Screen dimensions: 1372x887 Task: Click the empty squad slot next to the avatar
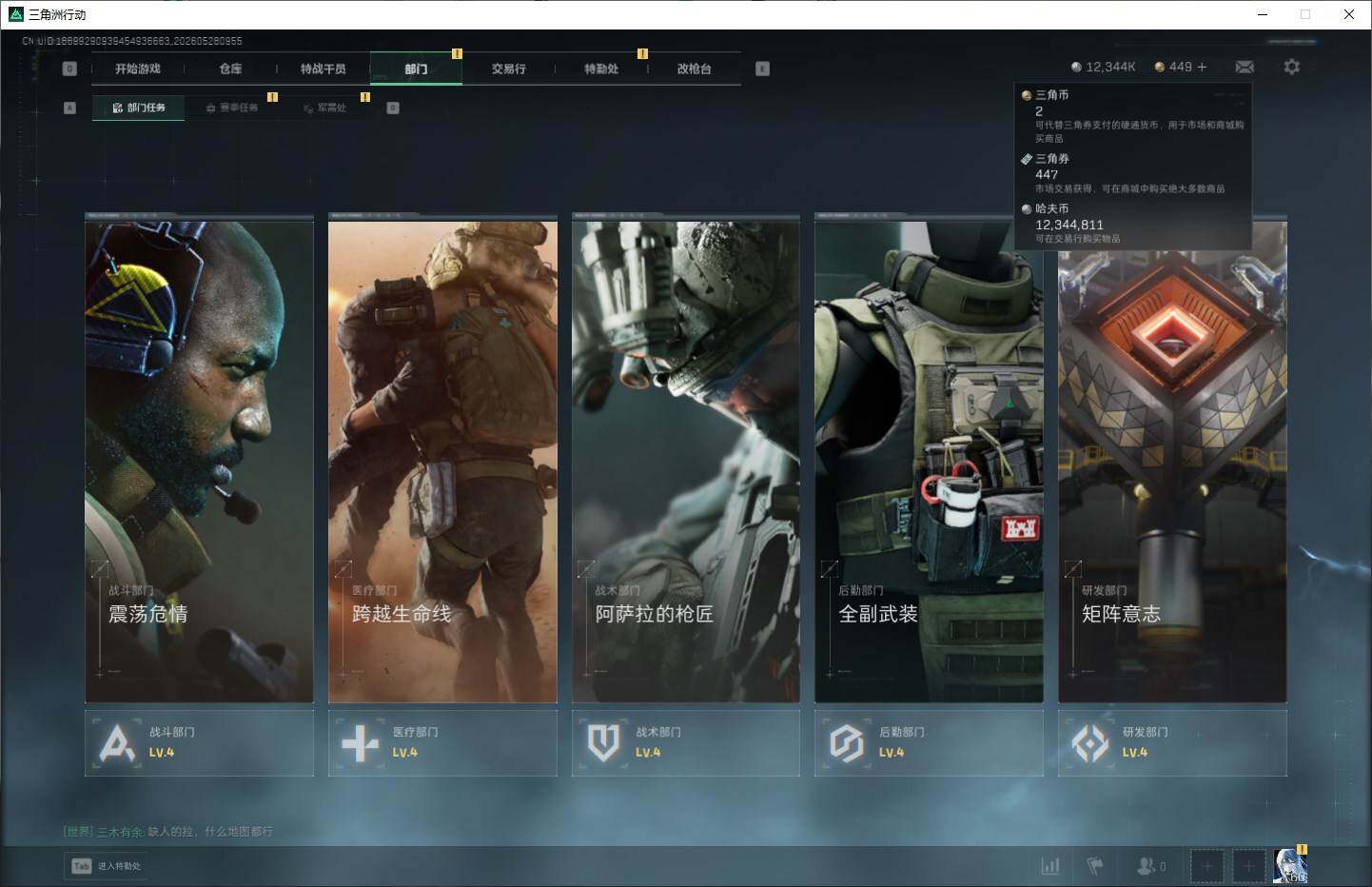point(1249,866)
